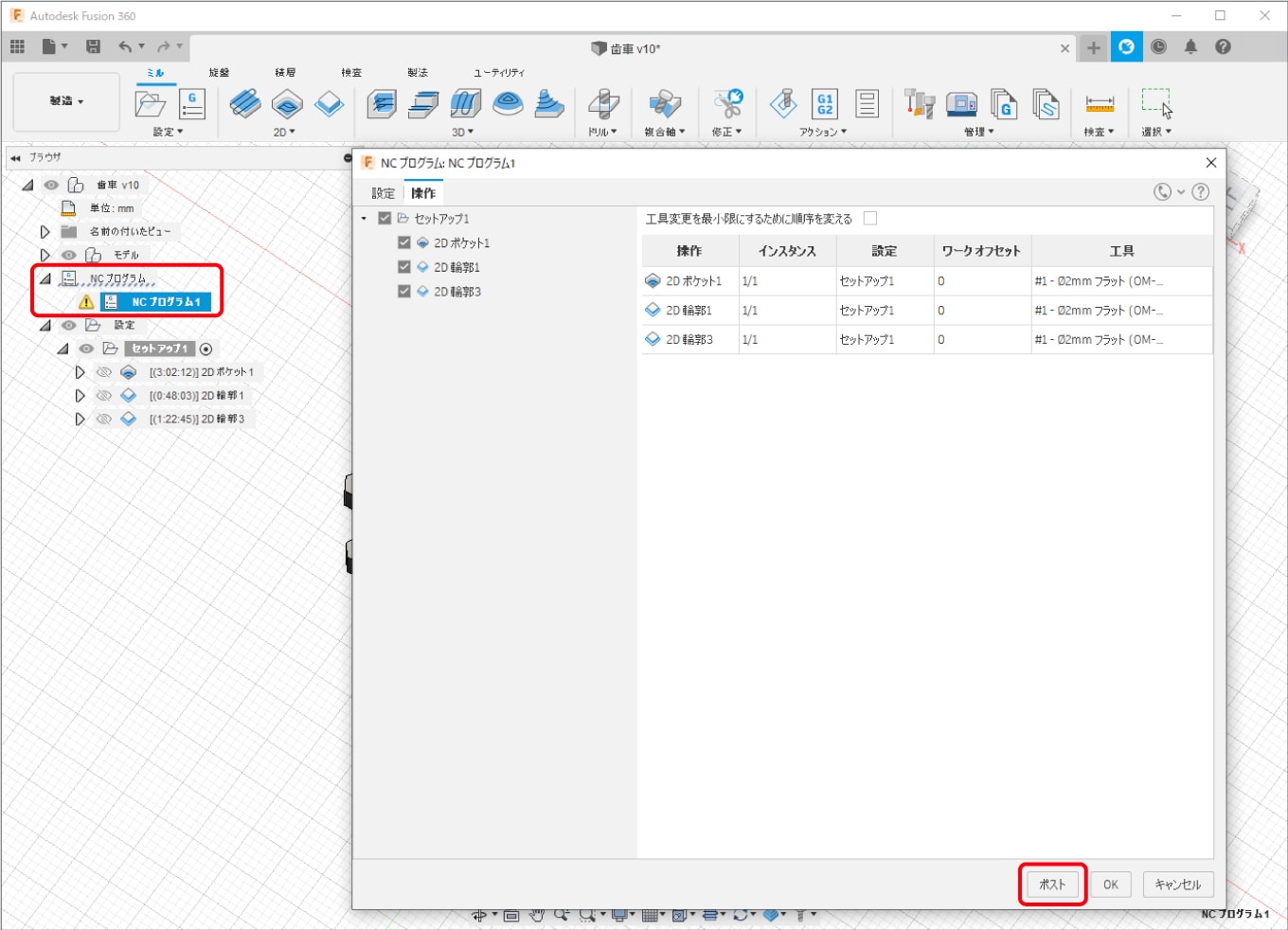Click the 2D pocket toolbar icon
The image size is (1288, 930).
[x=287, y=103]
